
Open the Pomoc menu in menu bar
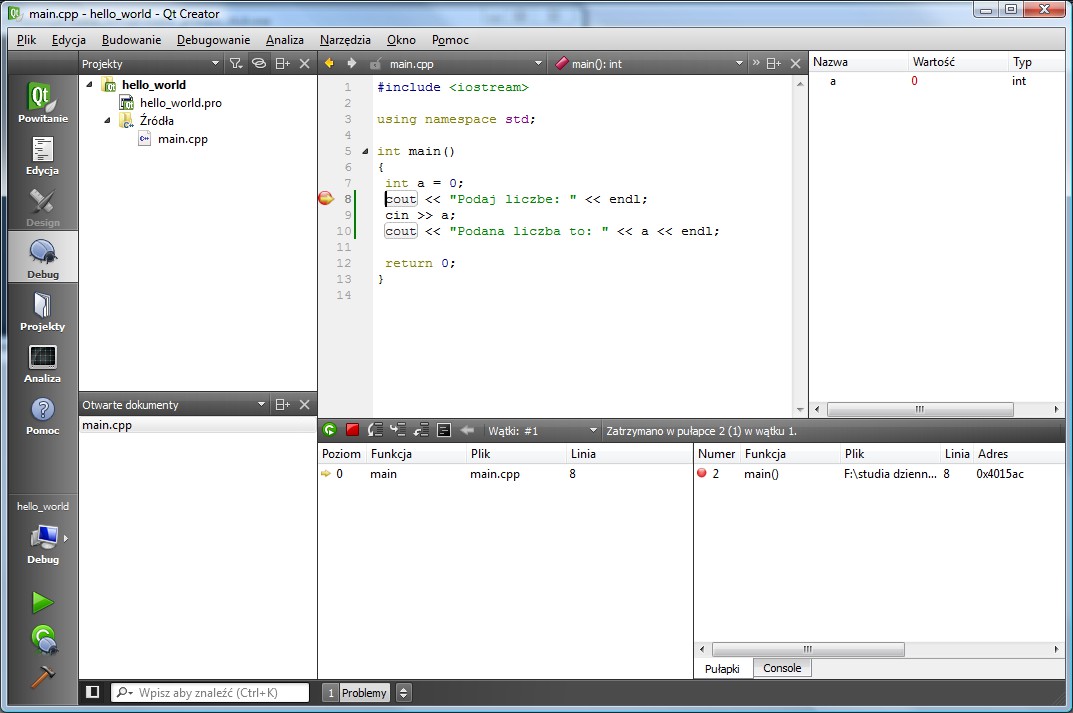pyautogui.click(x=450, y=40)
